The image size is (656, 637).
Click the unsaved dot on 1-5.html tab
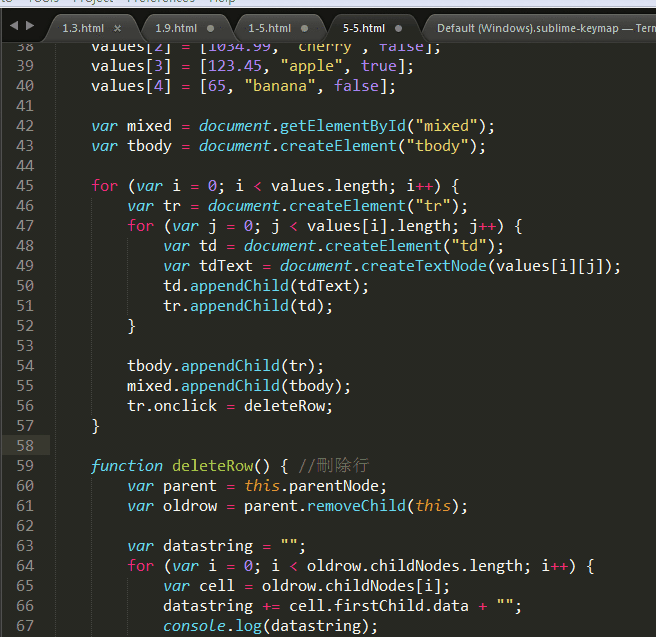(x=305, y=28)
